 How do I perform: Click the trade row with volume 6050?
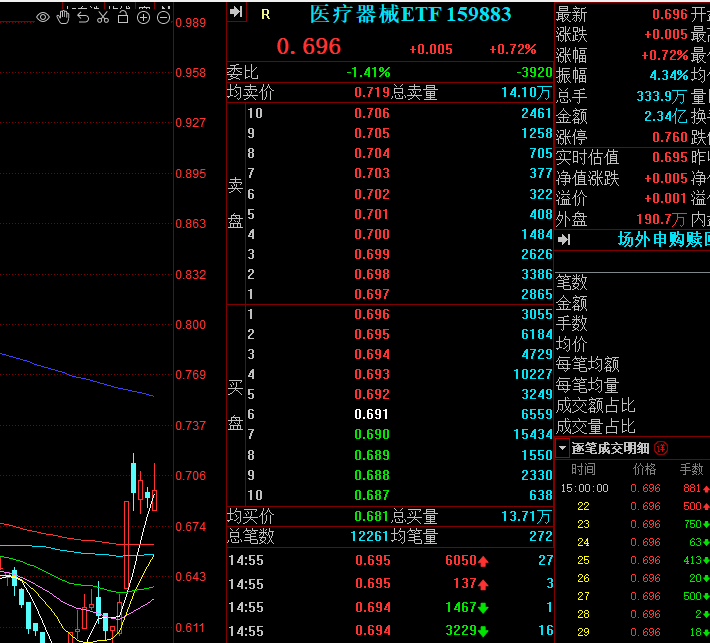tap(390, 561)
